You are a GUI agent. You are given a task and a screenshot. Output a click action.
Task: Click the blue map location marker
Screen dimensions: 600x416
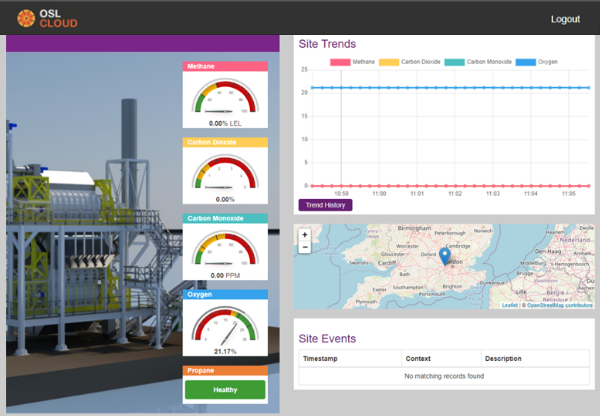444,256
